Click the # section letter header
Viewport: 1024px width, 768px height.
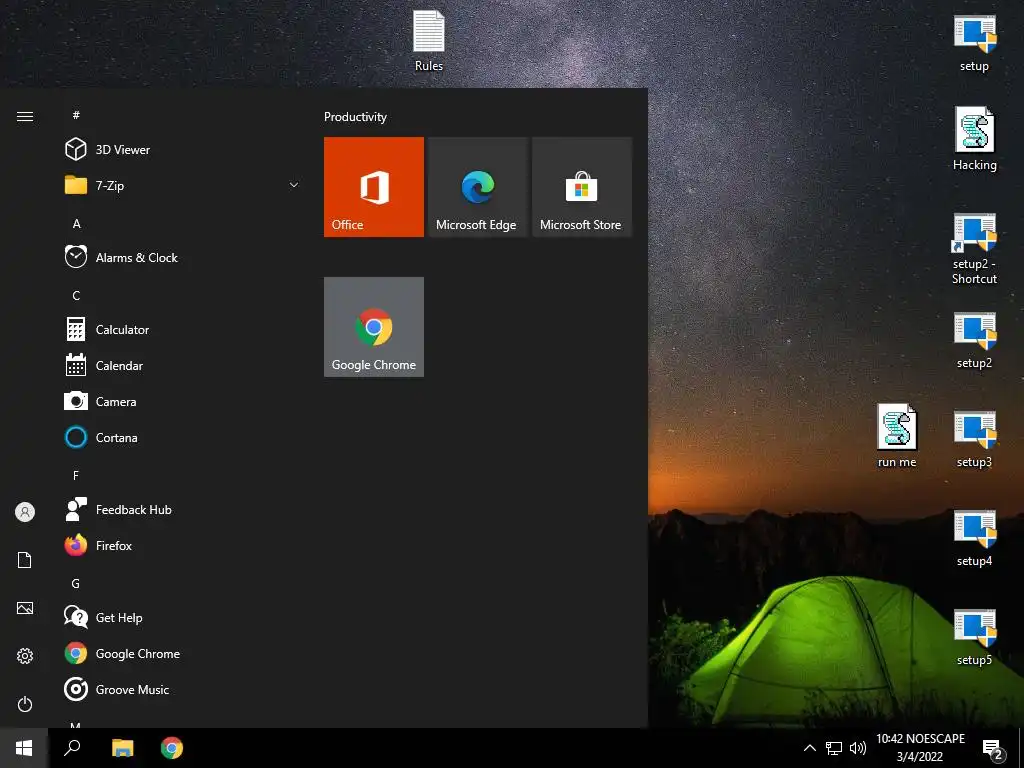[x=76, y=115]
